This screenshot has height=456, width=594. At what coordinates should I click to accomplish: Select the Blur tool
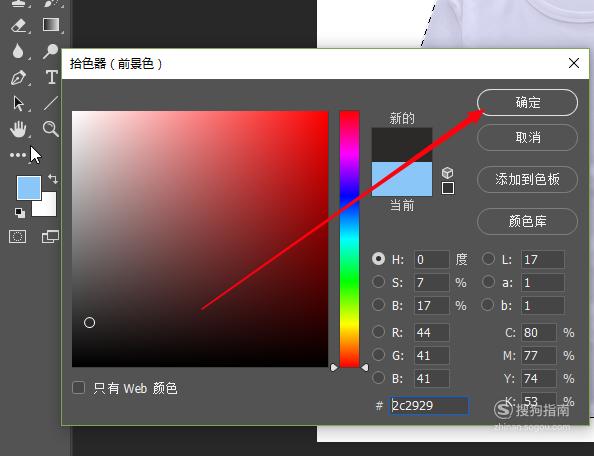coord(18,51)
